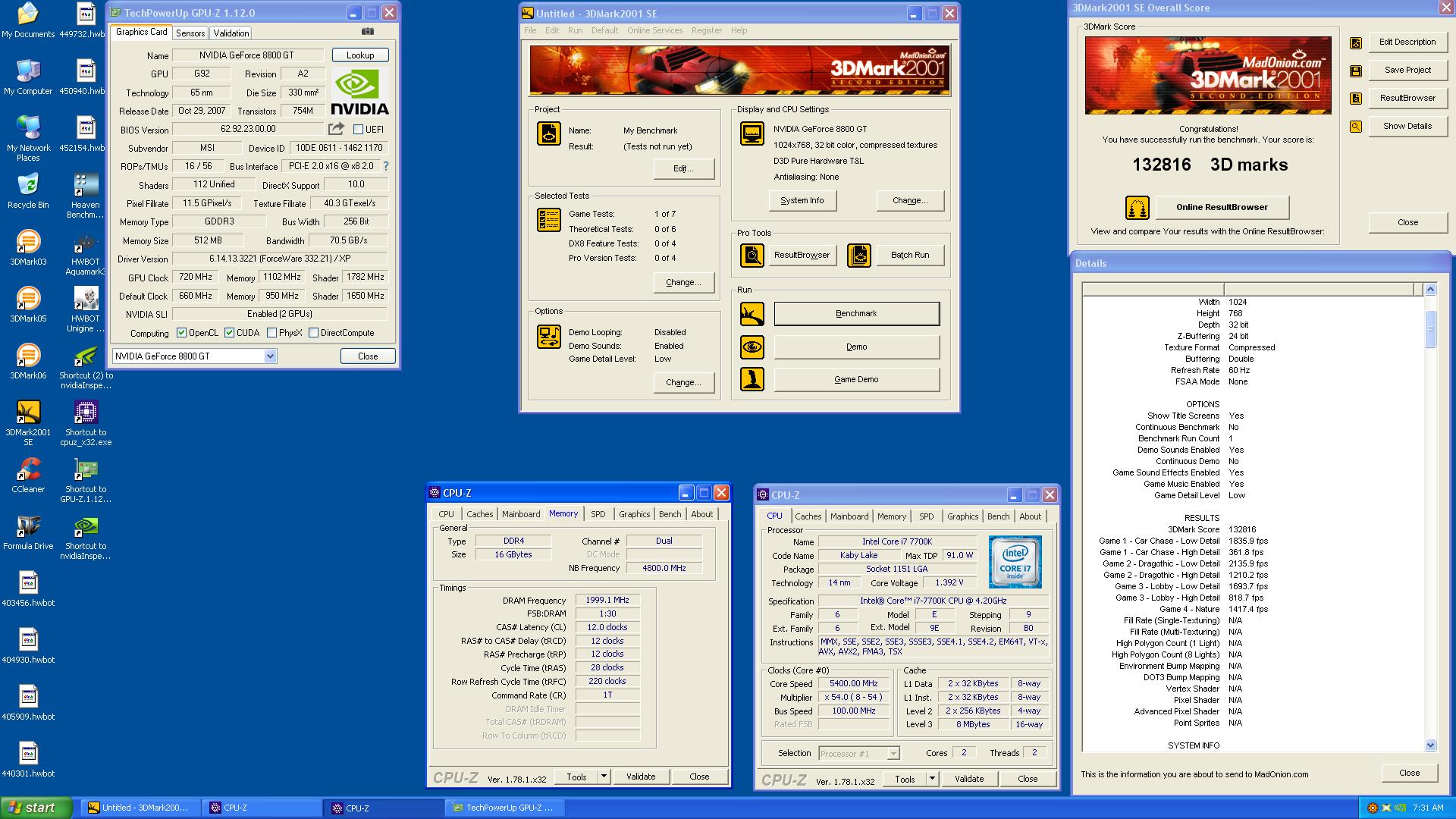Image resolution: width=1456 pixels, height=819 pixels.
Task: Click the Batch Run button
Action: click(x=909, y=255)
